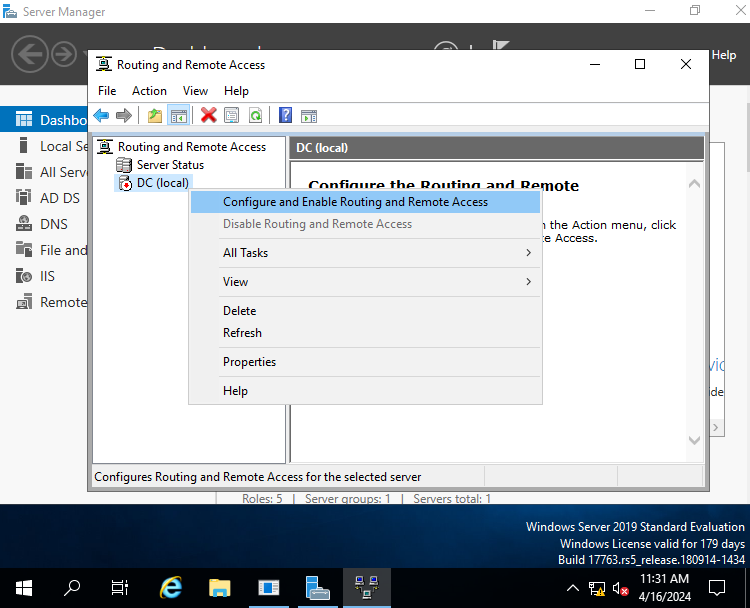Image resolution: width=750 pixels, height=608 pixels.
Task: Click Server Manager horizontal scroll right arrow
Action: 716,427
